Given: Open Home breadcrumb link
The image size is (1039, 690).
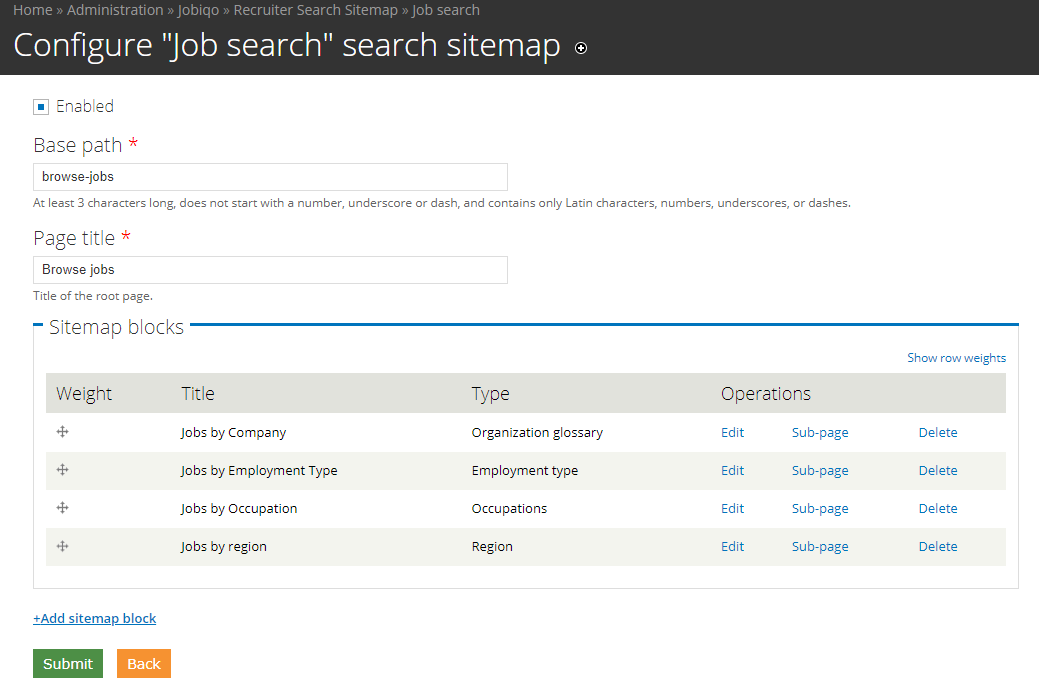Looking at the screenshot, I should pyautogui.click(x=32, y=10).
